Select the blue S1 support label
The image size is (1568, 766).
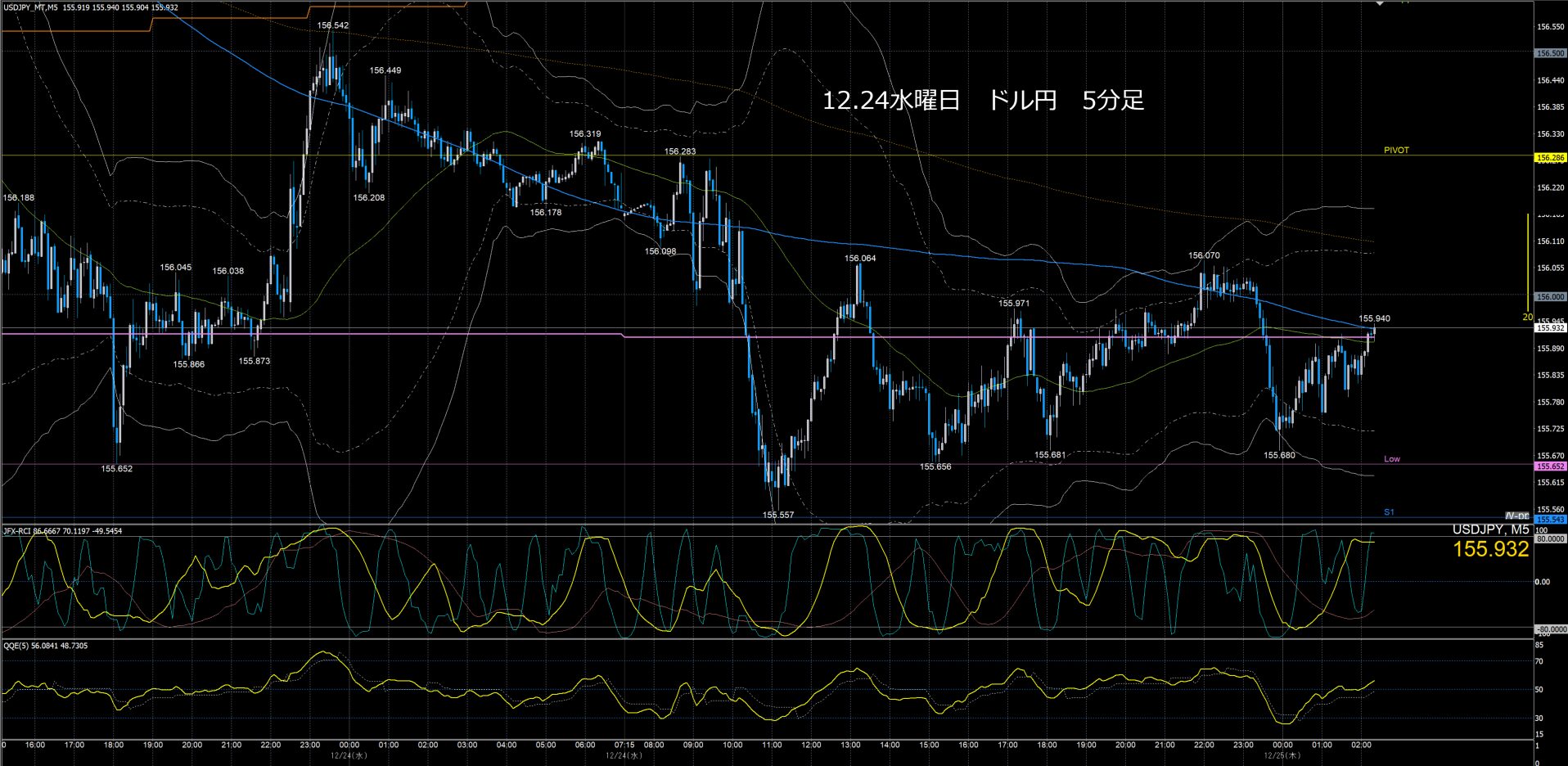tap(1389, 512)
